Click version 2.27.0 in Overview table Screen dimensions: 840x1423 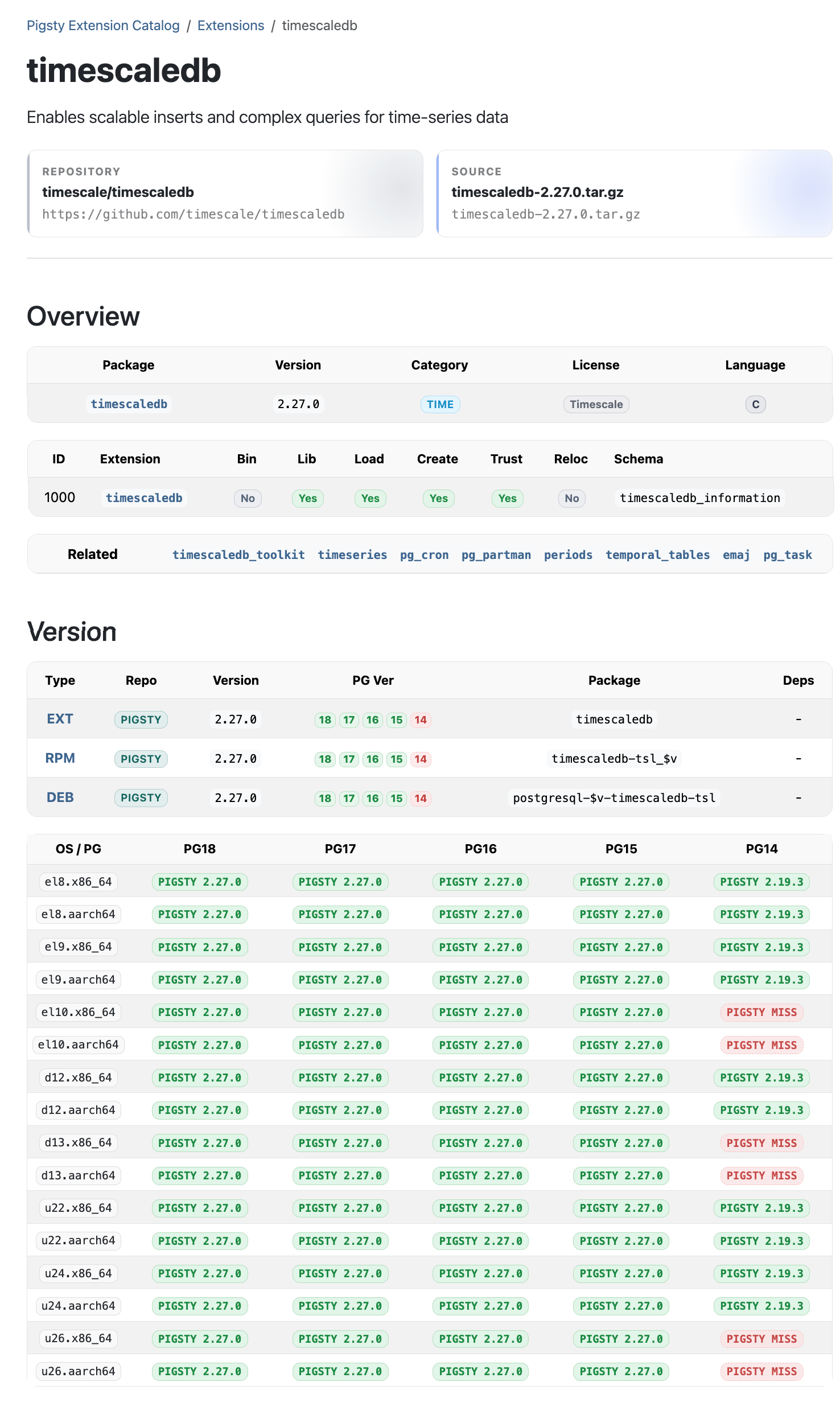(x=298, y=404)
